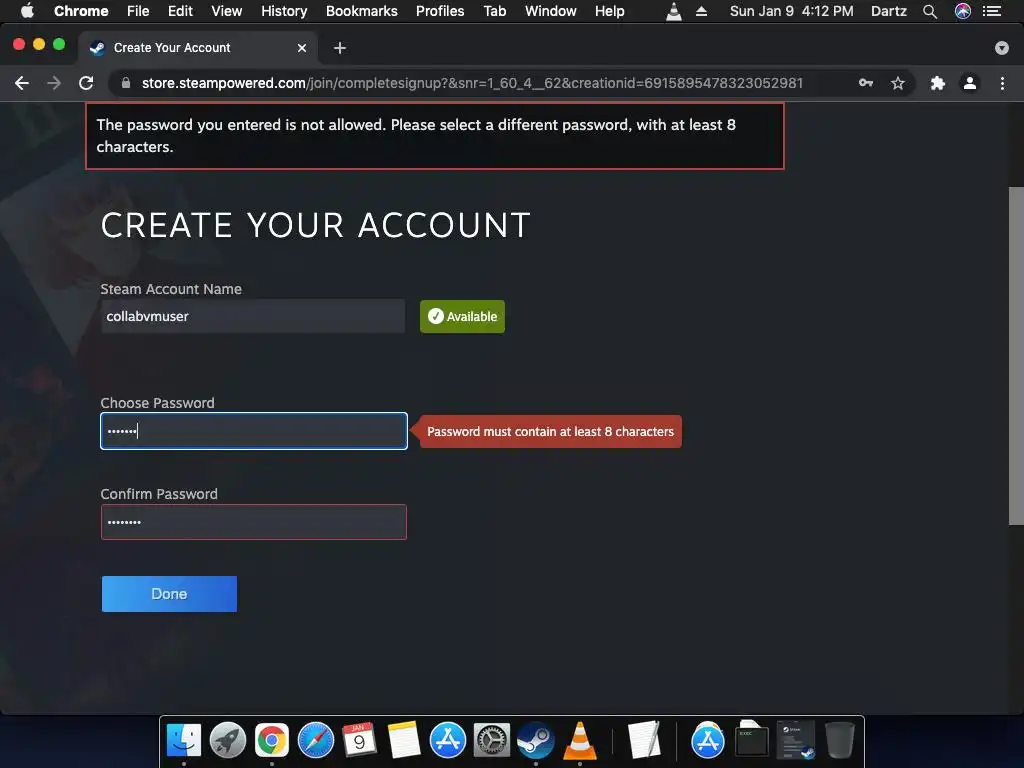Open the Help menu
This screenshot has width=1024, height=768.
click(609, 11)
